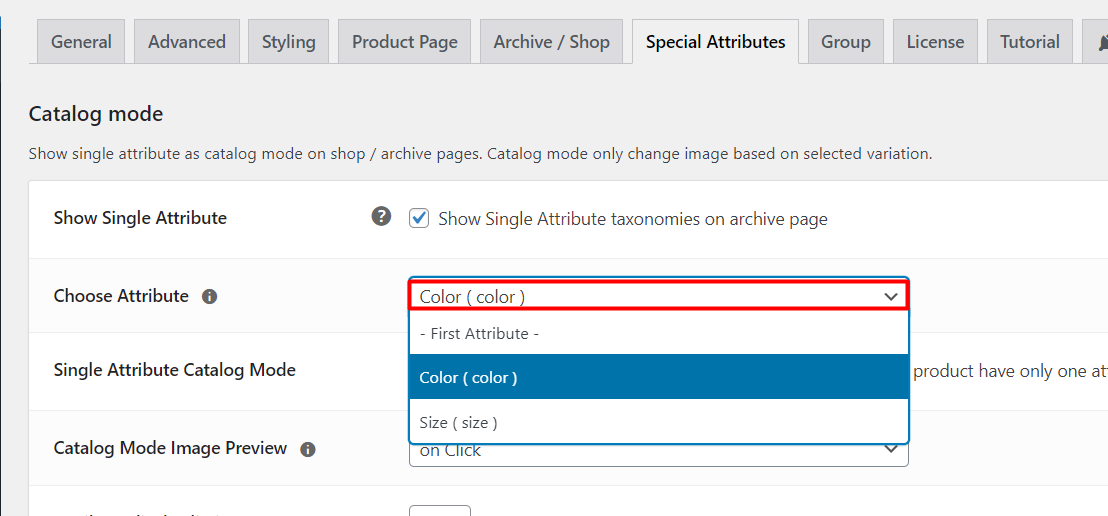Screen dimensions: 1108x516
Task: Open the partially visible icon tab after Tutorial
Action: [1095, 42]
